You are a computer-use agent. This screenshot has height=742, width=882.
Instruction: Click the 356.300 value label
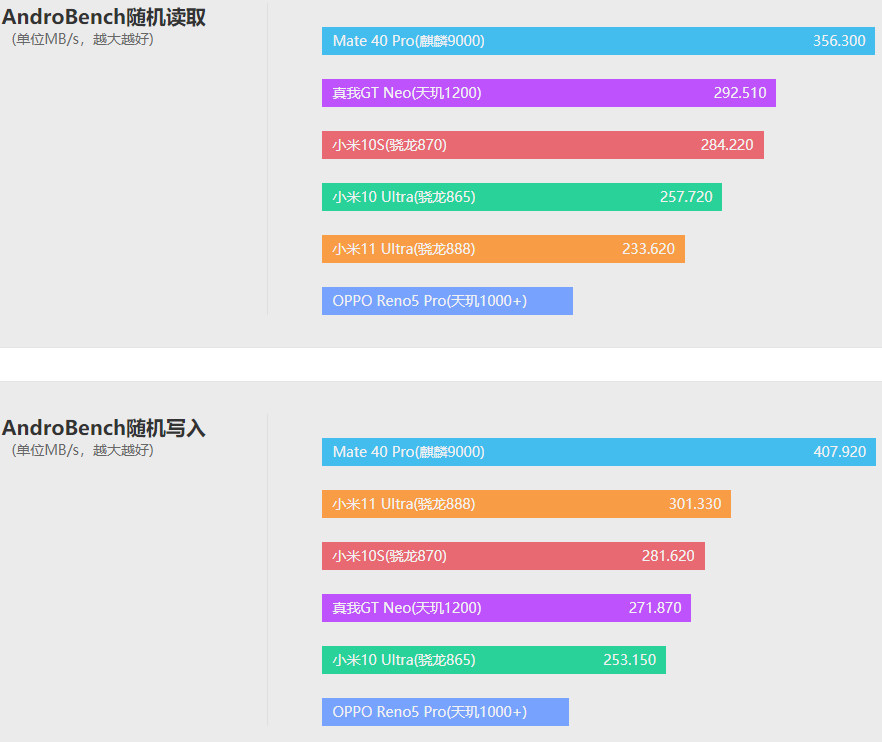[x=839, y=41]
